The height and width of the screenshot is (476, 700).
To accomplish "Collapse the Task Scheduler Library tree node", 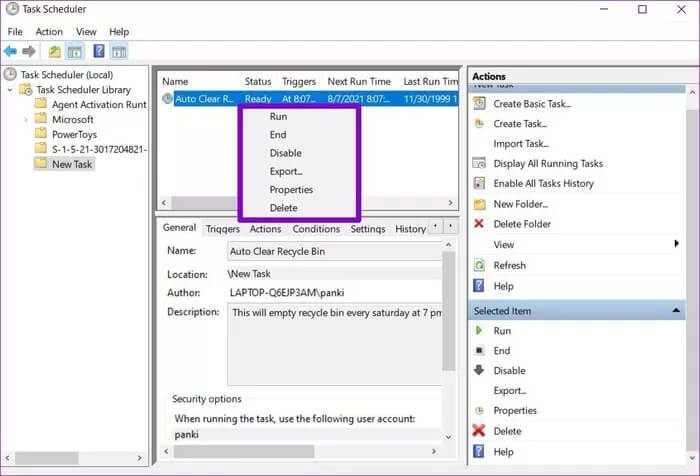I will (10, 90).
